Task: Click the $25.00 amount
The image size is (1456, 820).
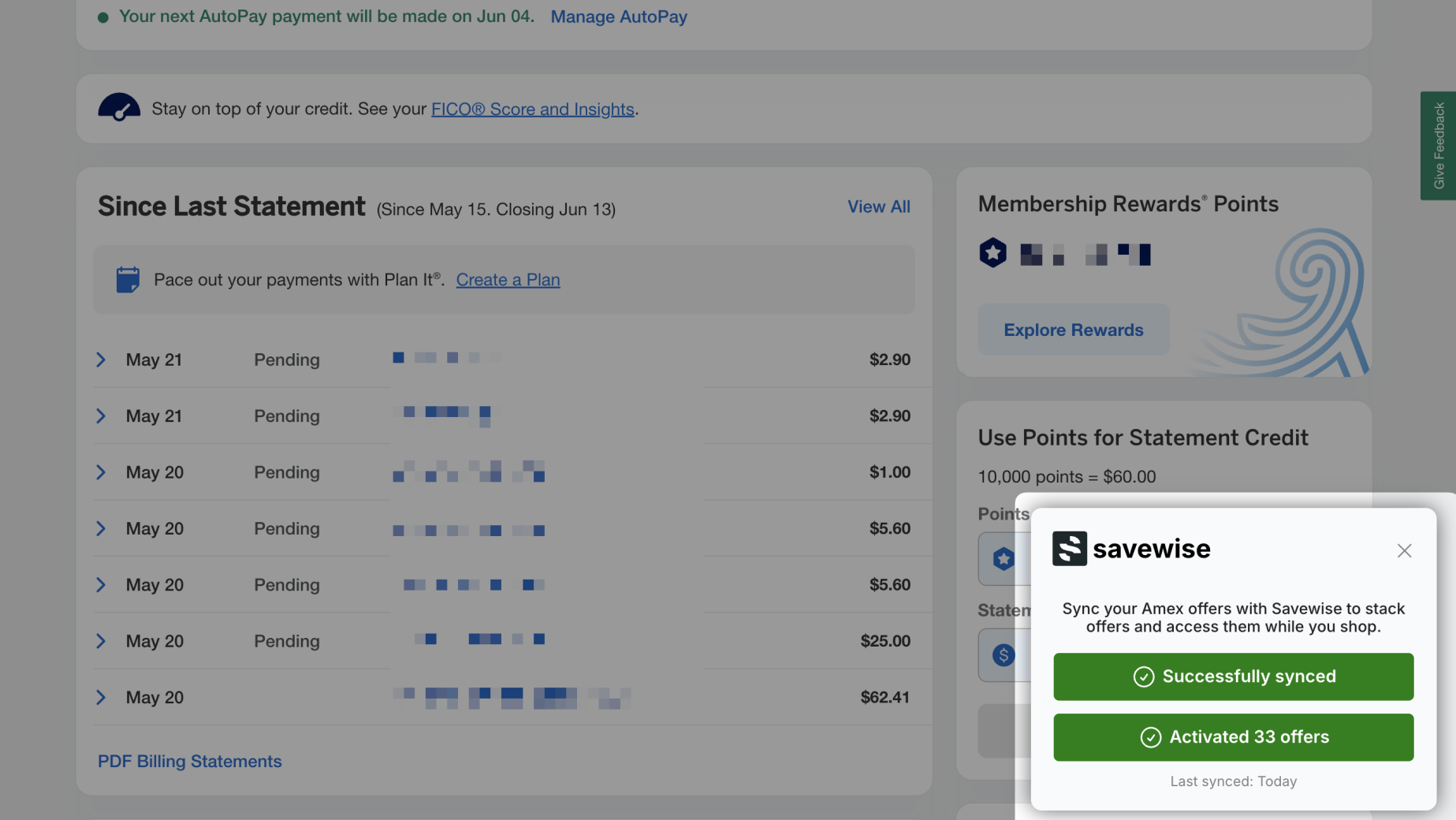Action: (x=884, y=641)
